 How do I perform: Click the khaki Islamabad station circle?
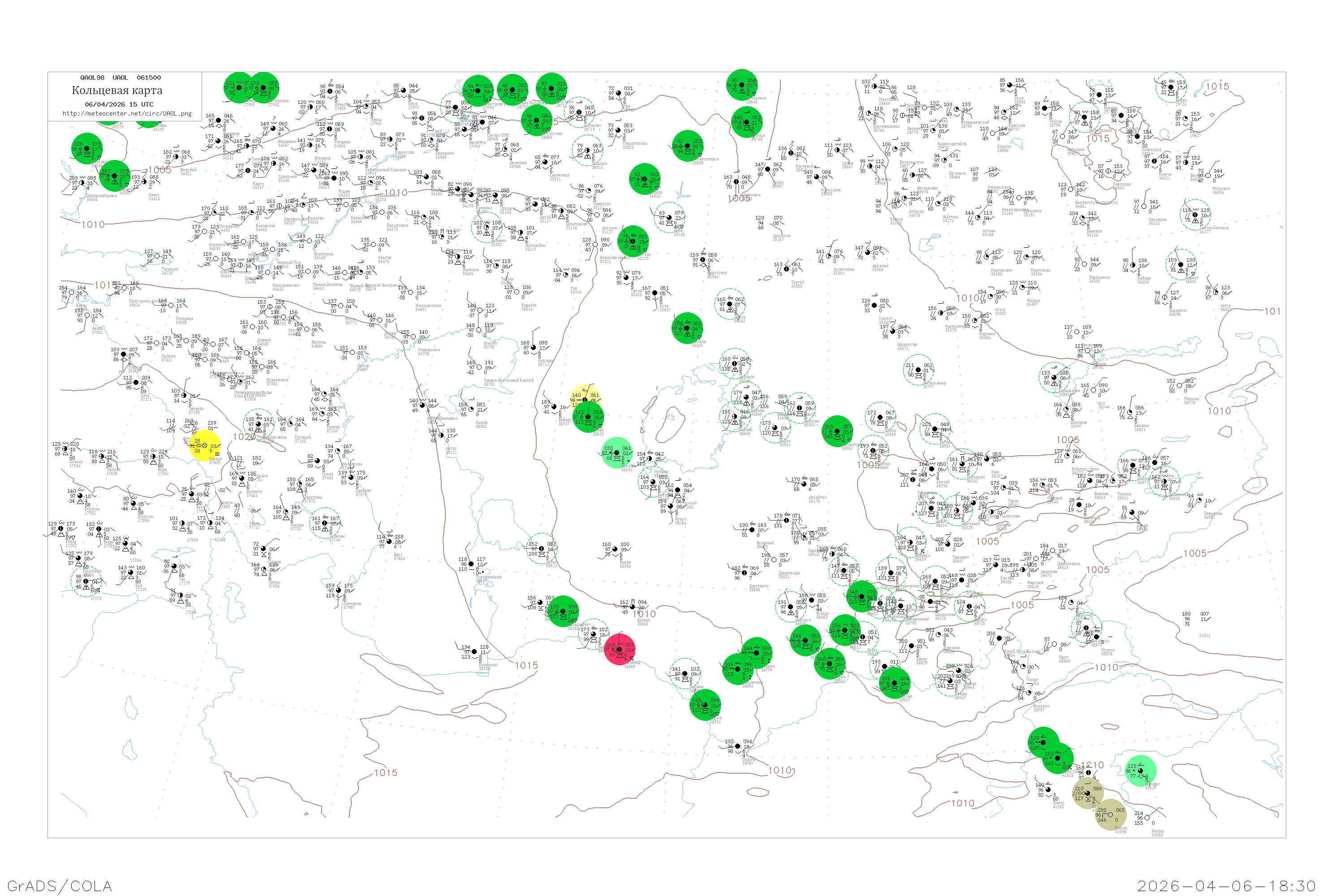1087,793
